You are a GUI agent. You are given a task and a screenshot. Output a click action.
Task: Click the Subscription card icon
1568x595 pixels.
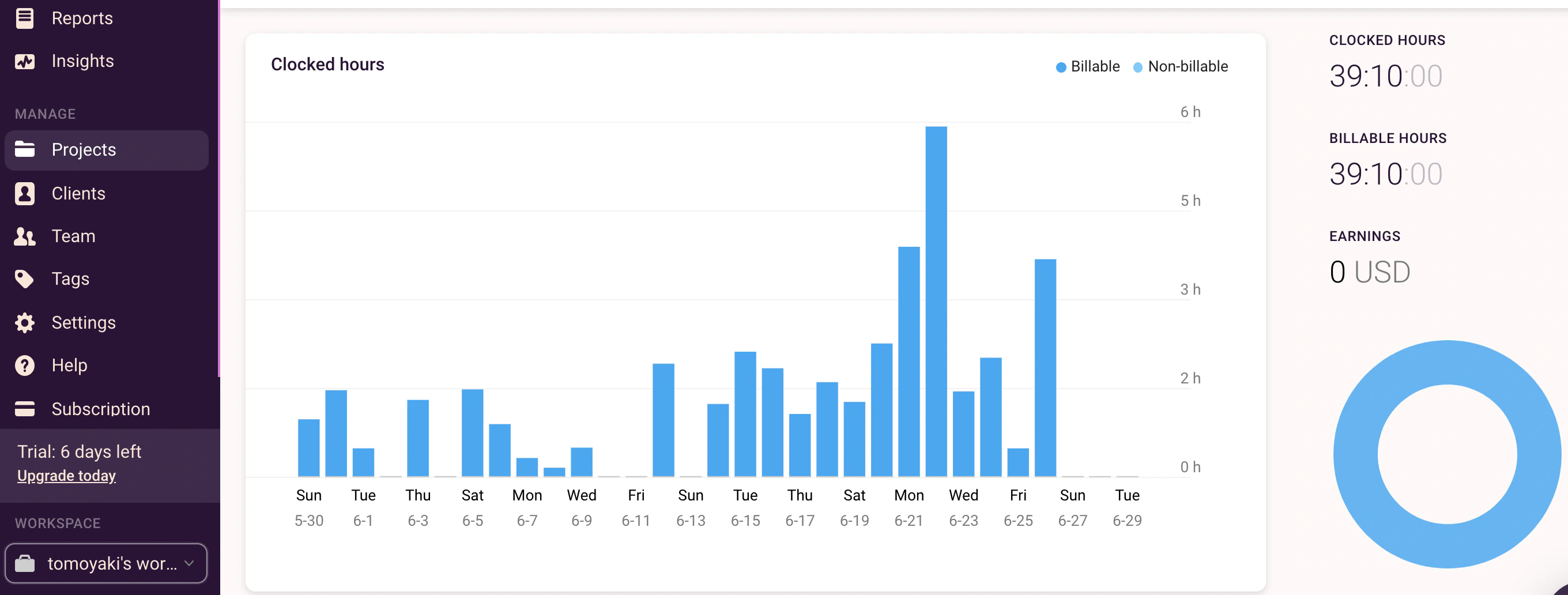[24, 409]
